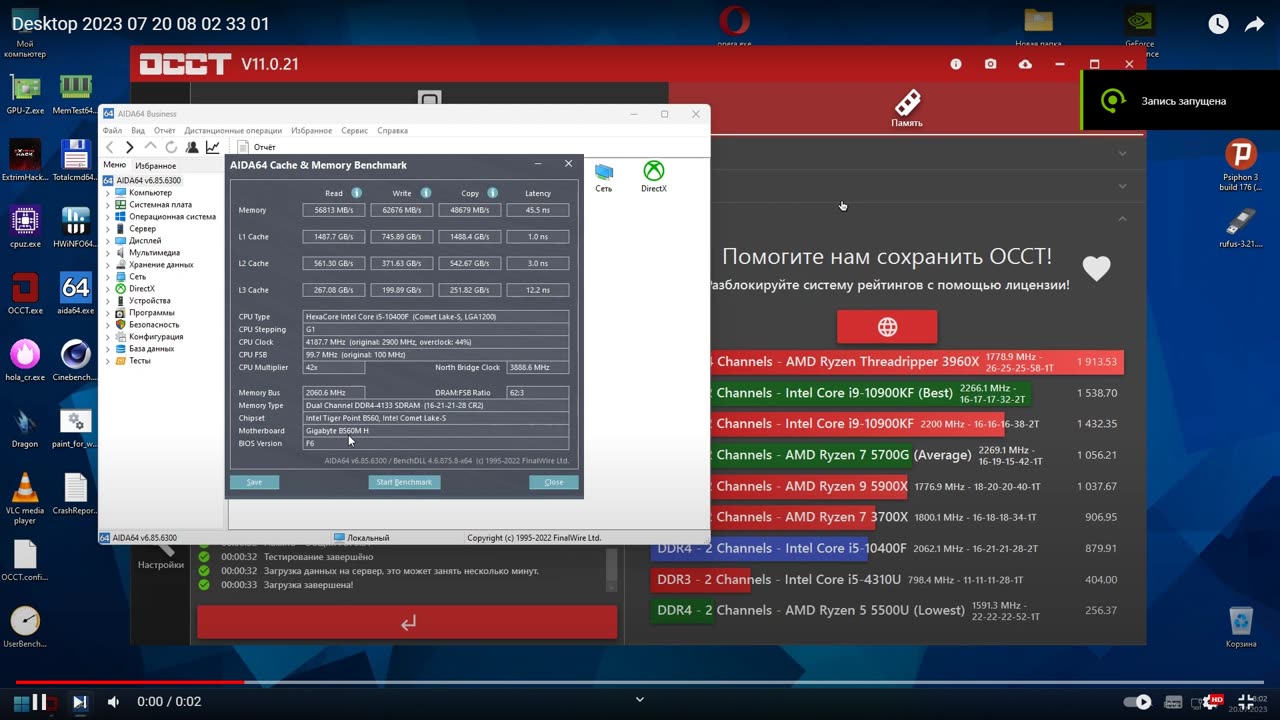Image resolution: width=1280 pixels, height=720 pixels.
Task: Click the Save button in benchmark dialog
Action: tap(254, 482)
